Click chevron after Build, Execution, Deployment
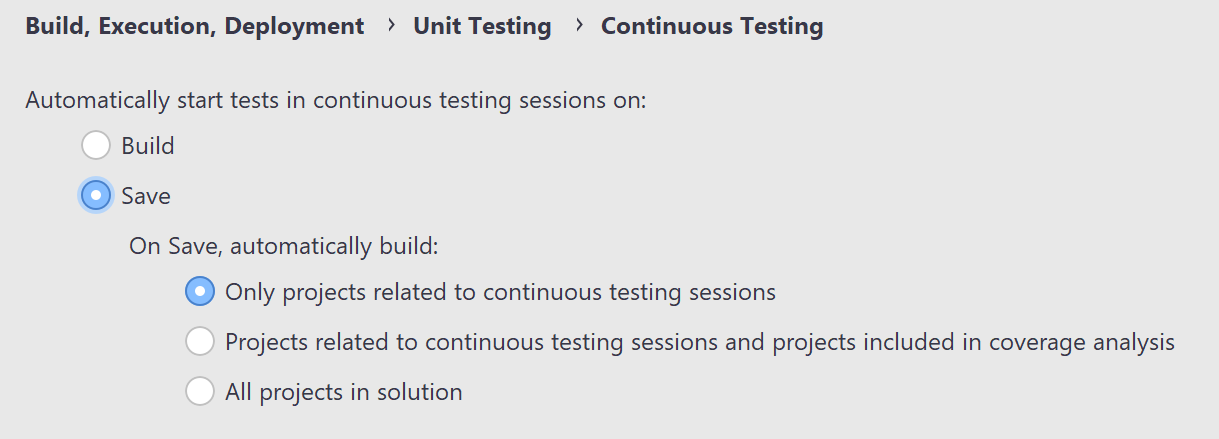The width and height of the screenshot is (1219, 439). click(x=391, y=26)
